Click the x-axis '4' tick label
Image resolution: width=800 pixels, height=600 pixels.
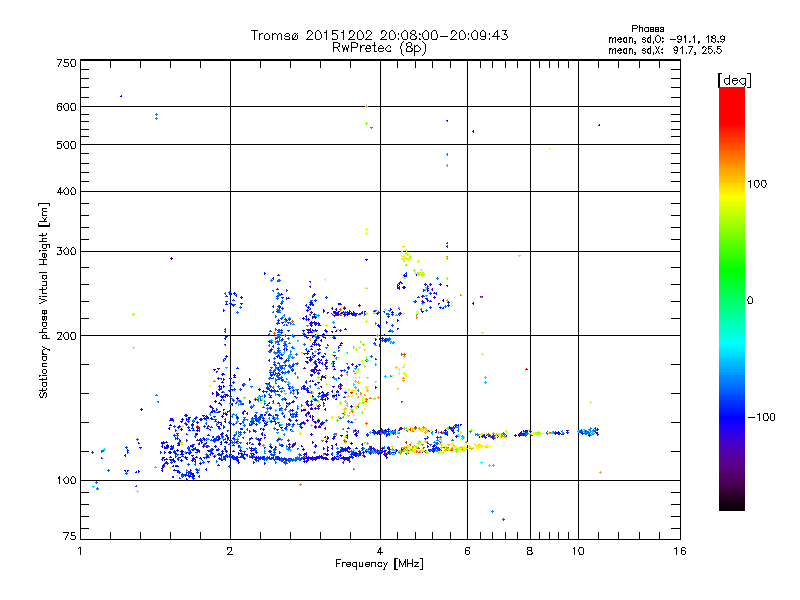pyautogui.click(x=380, y=552)
